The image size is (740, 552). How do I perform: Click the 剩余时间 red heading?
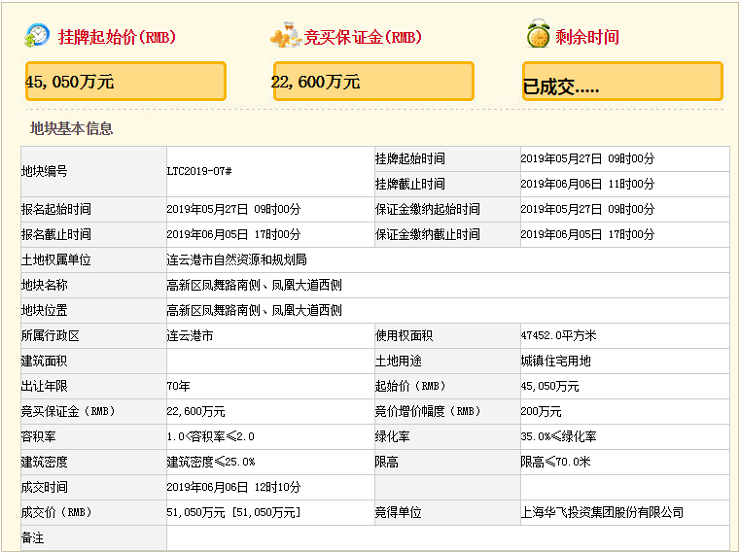coord(589,37)
